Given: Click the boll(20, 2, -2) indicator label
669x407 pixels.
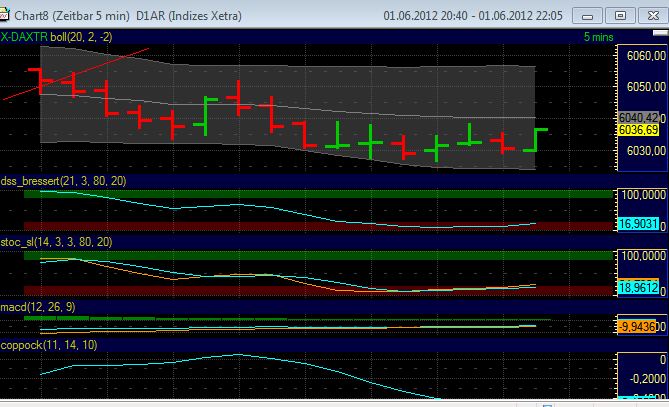Looking at the screenshot, I should (81, 37).
